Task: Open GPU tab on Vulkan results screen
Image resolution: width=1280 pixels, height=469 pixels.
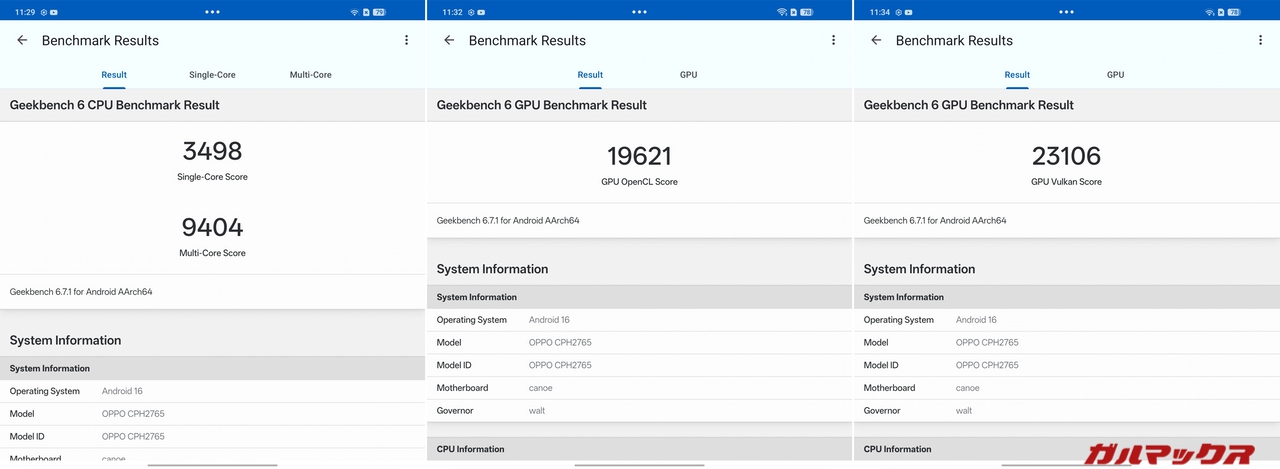Action: click(1115, 75)
